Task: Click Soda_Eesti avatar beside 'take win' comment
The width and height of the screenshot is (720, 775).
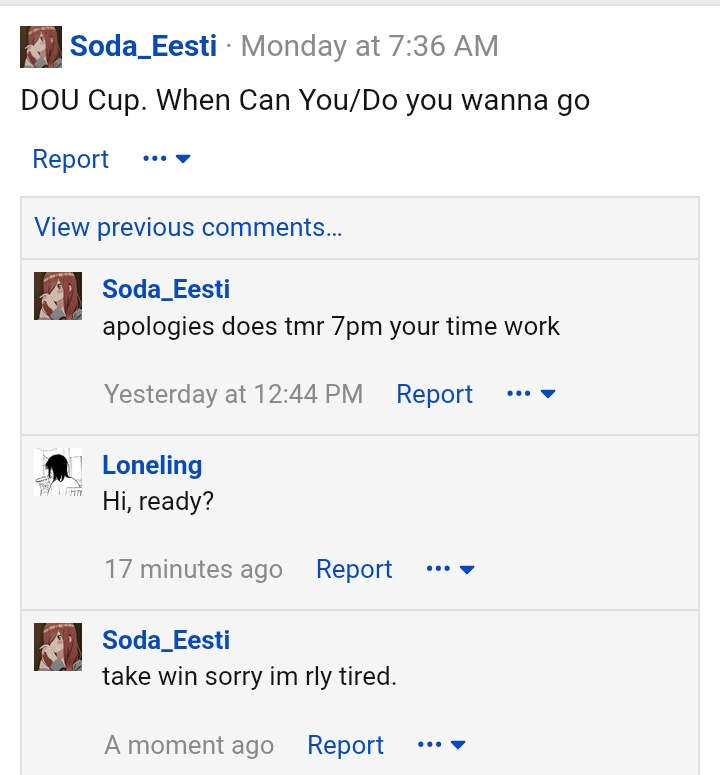Action: (x=58, y=647)
